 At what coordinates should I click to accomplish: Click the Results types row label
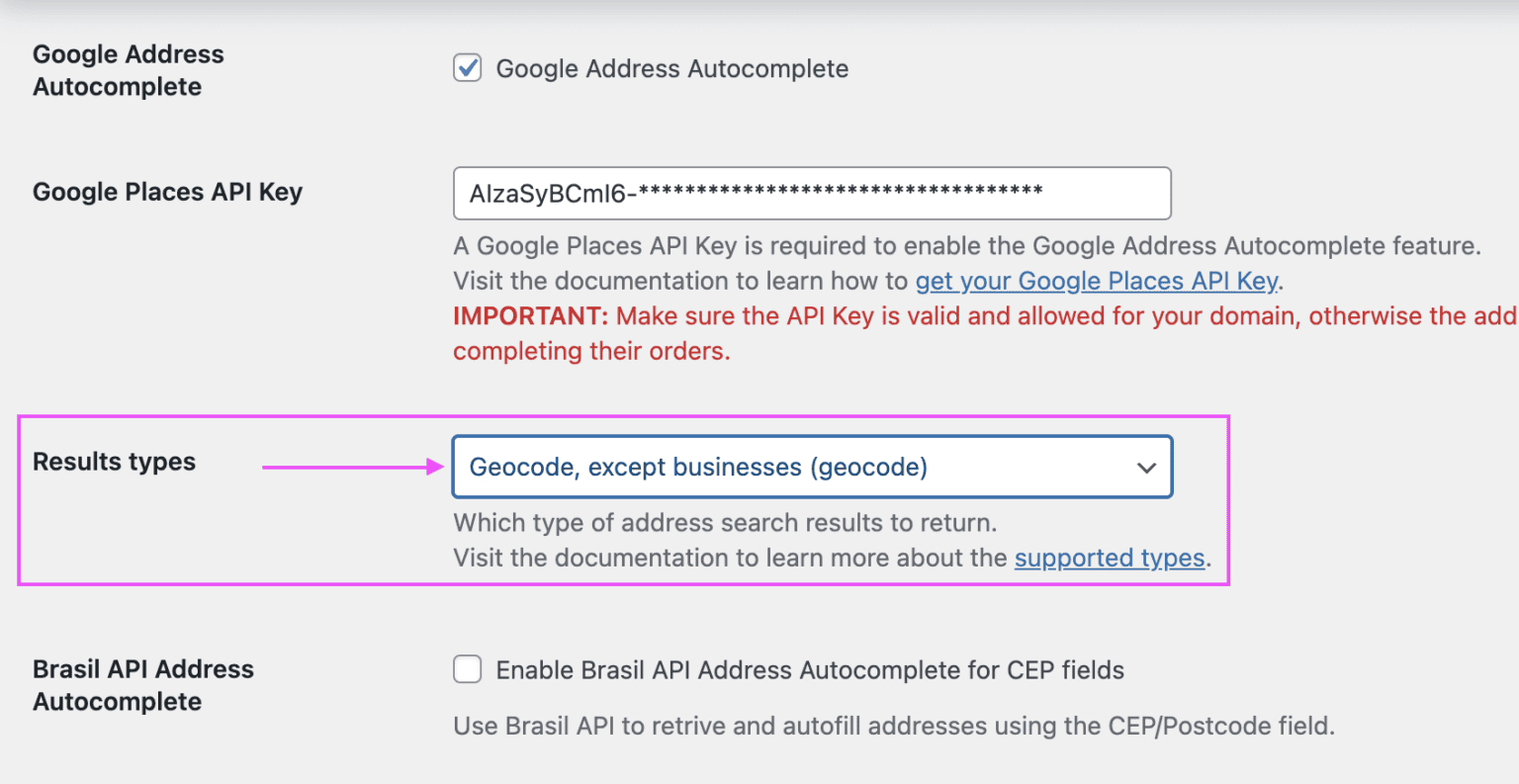tap(114, 461)
